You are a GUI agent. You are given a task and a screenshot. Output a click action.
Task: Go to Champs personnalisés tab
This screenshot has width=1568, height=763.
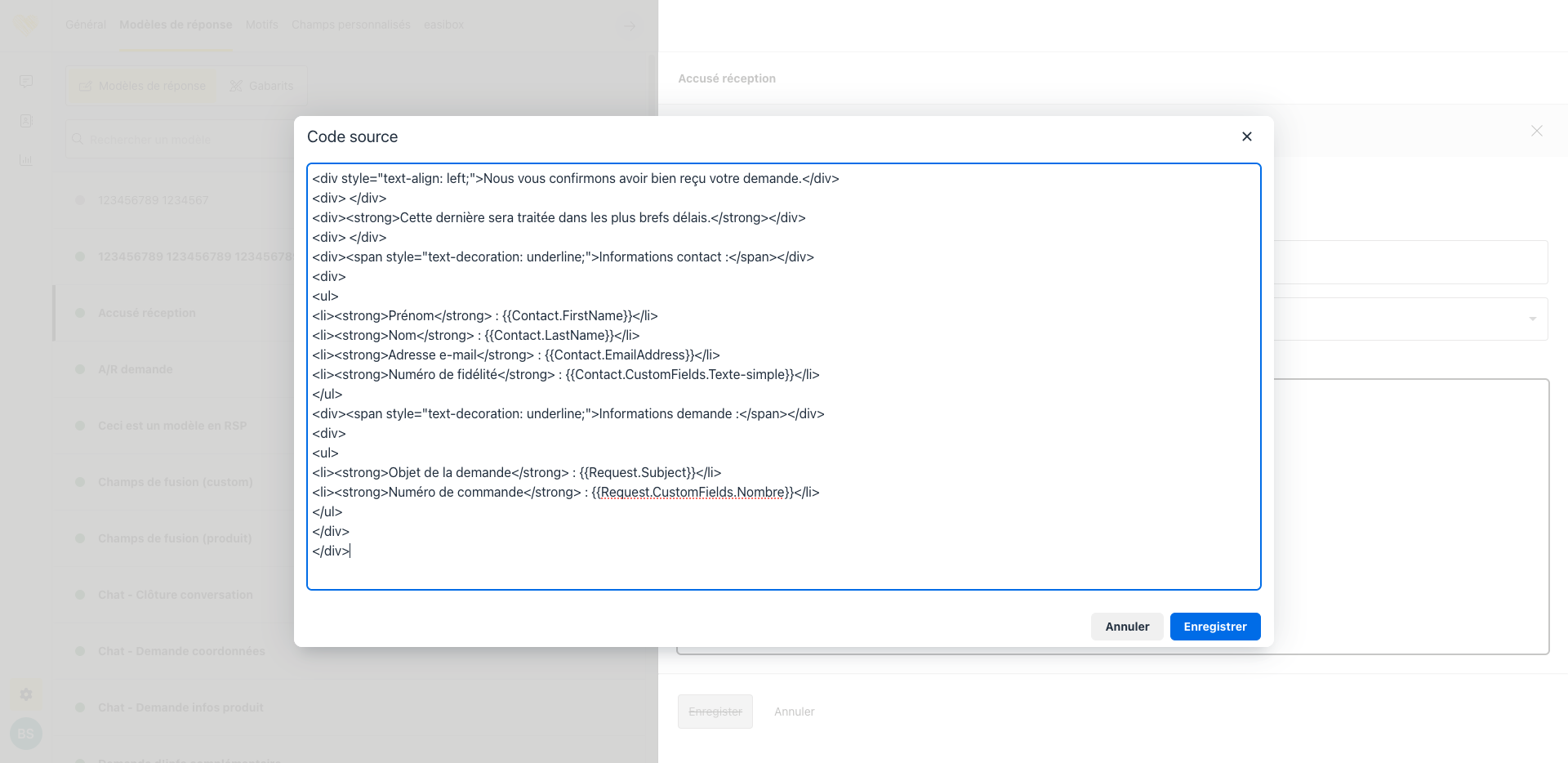350,25
